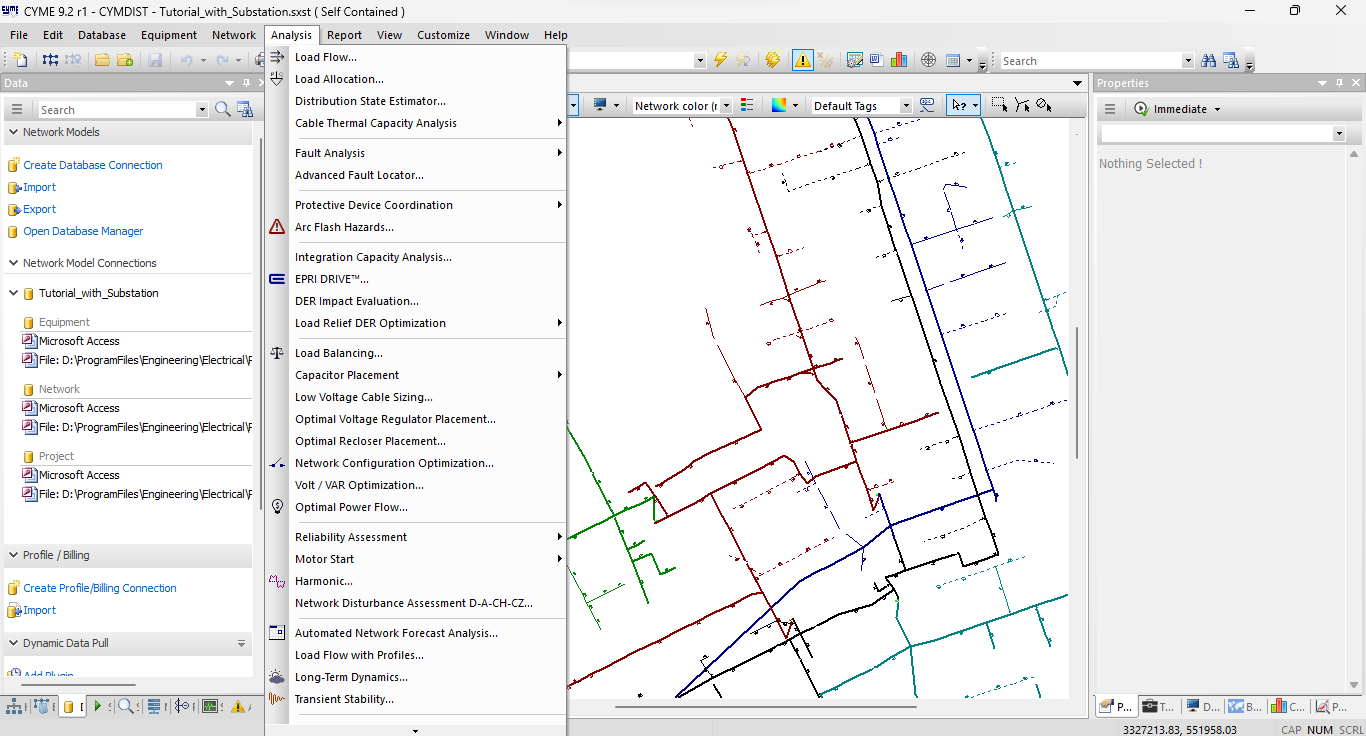
Task: Click the tag label display icon
Action: point(927,105)
